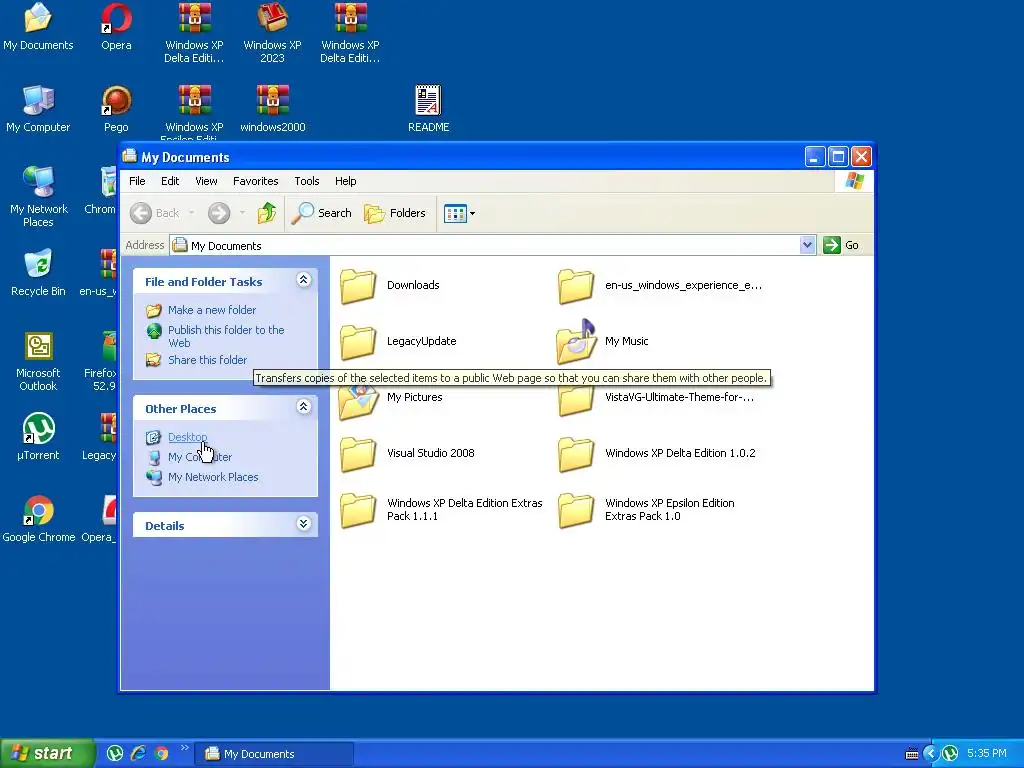The height and width of the screenshot is (768, 1024).
Task: Click Make a new folder
Action: click(x=212, y=310)
